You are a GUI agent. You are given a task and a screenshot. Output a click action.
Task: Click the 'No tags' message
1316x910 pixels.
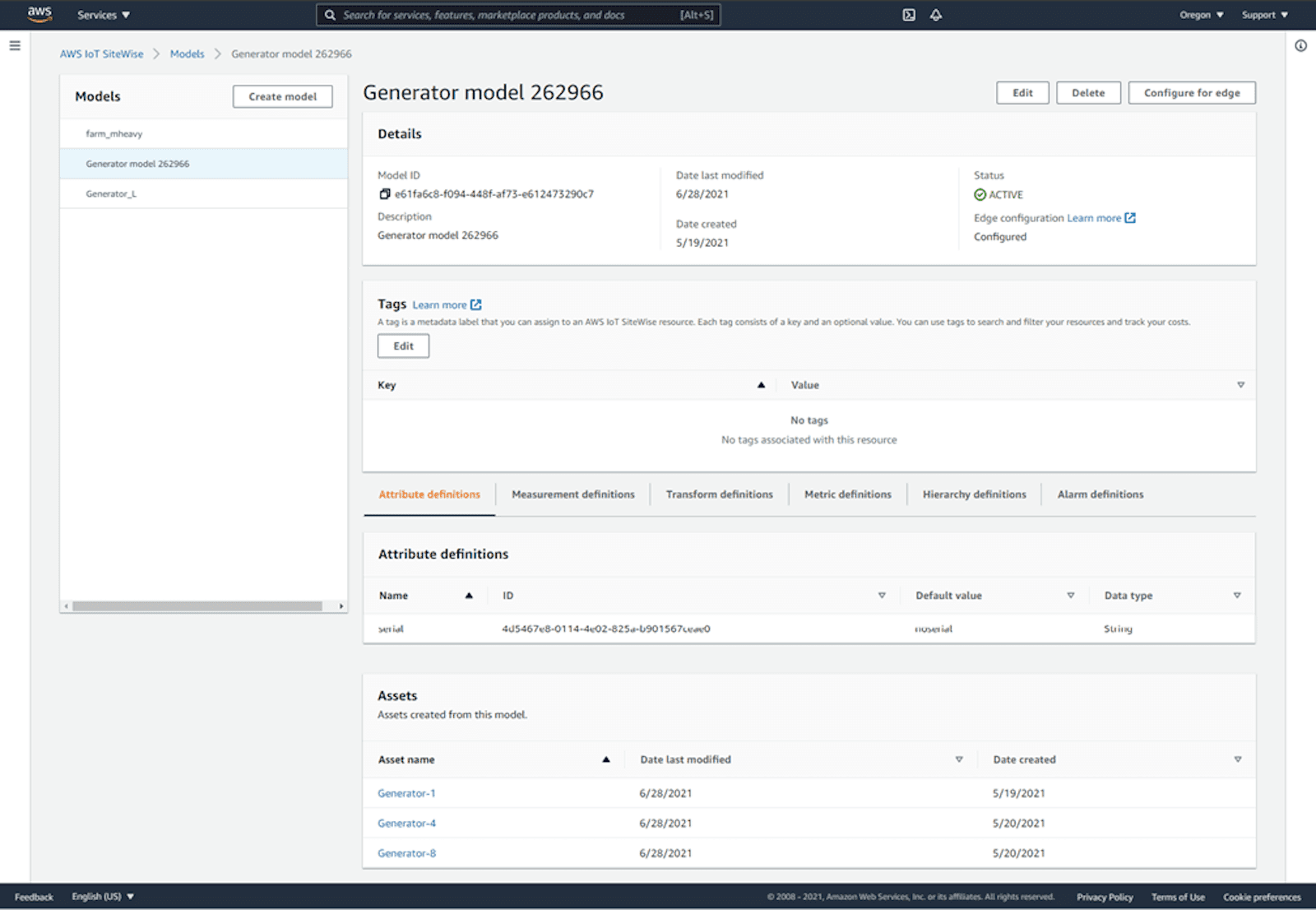click(x=809, y=420)
